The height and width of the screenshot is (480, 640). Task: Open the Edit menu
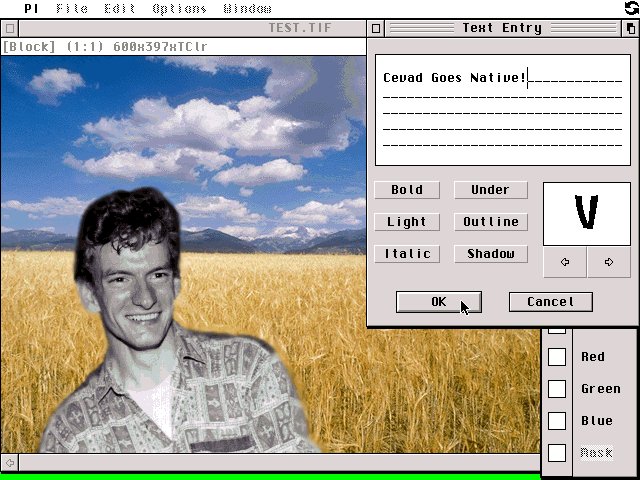pos(119,9)
